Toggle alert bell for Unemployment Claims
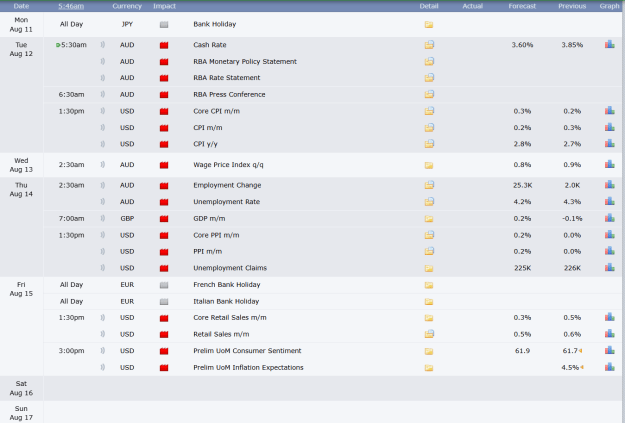The height and width of the screenshot is (423, 625). pos(102,268)
